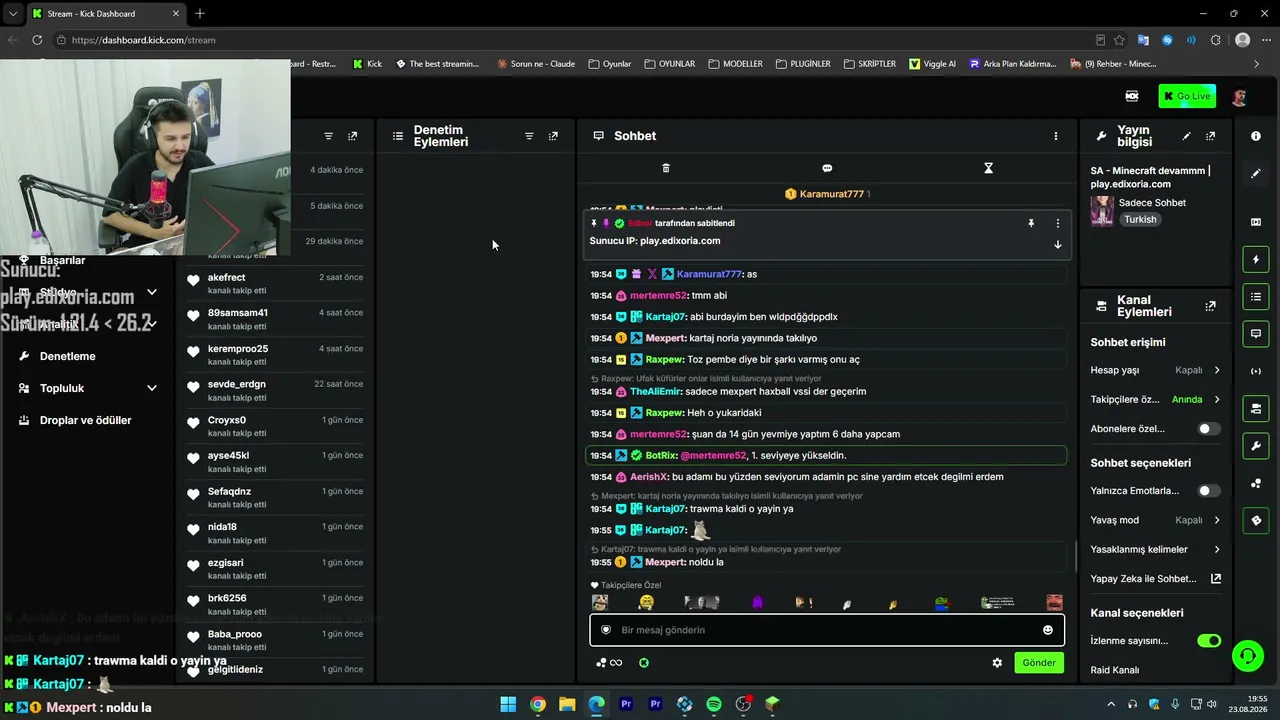Pop out the Kanal Eylemleri panel
Image resolution: width=1280 pixels, height=720 pixels.
pos(1211,306)
